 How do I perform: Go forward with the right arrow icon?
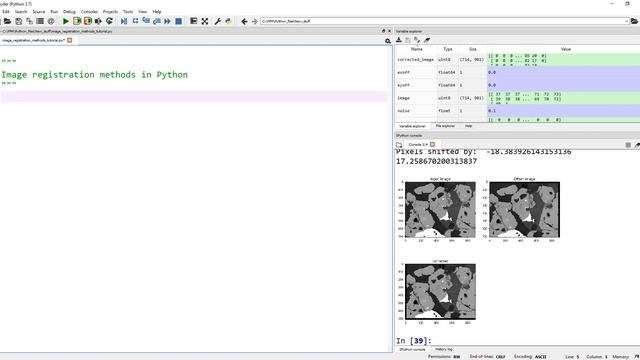(255, 21)
